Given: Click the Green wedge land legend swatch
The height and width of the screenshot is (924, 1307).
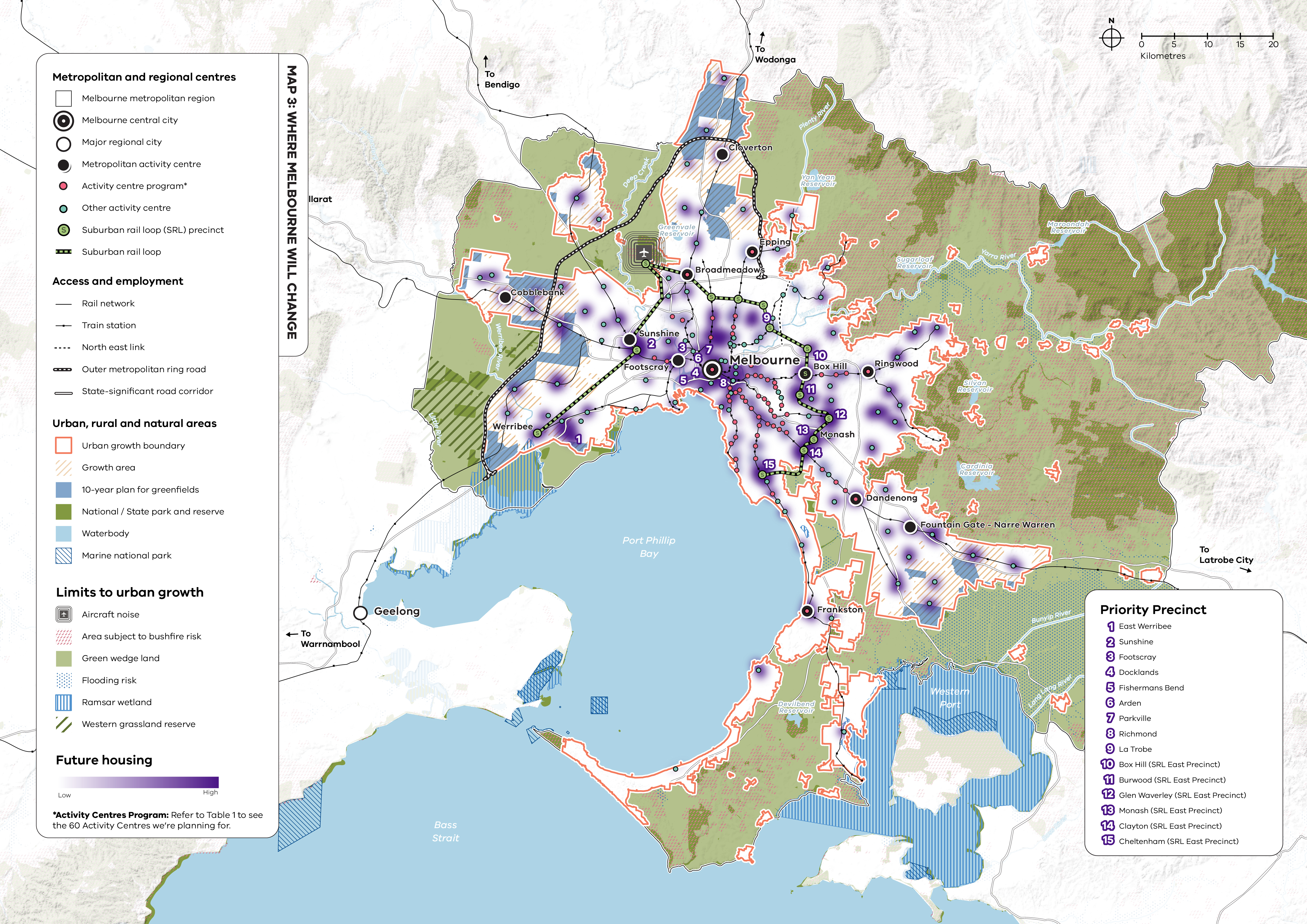Looking at the screenshot, I should [x=64, y=658].
